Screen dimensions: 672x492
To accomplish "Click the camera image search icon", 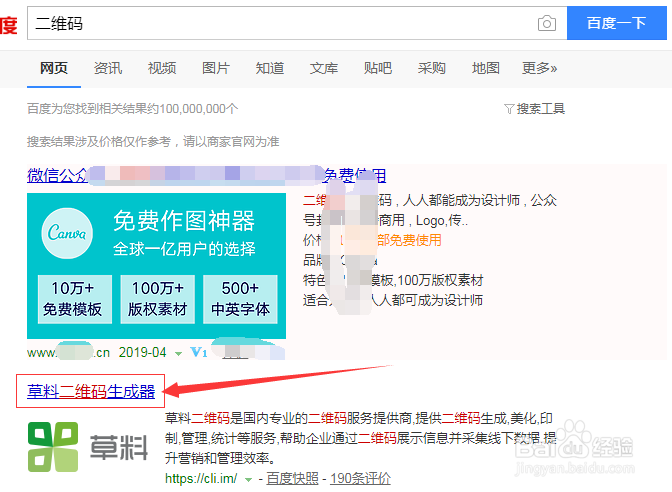I will pos(546,23).
